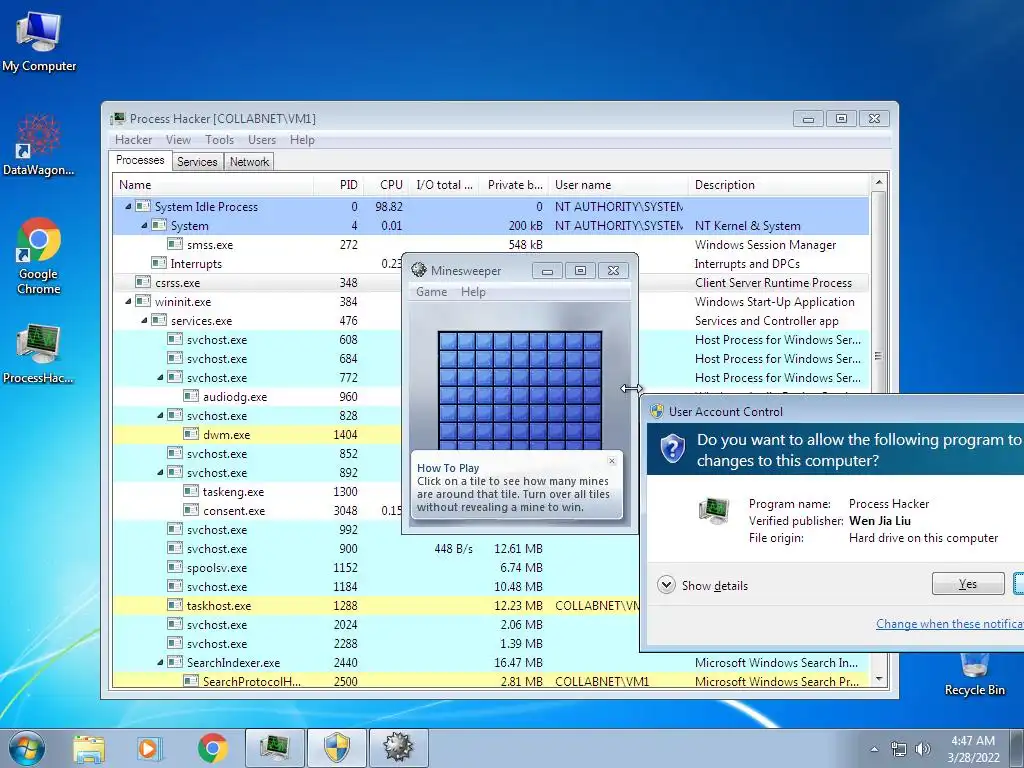The image size is (1024, 768).
Task: Click Change when these notifications appear link
Action: click(950, 624)
